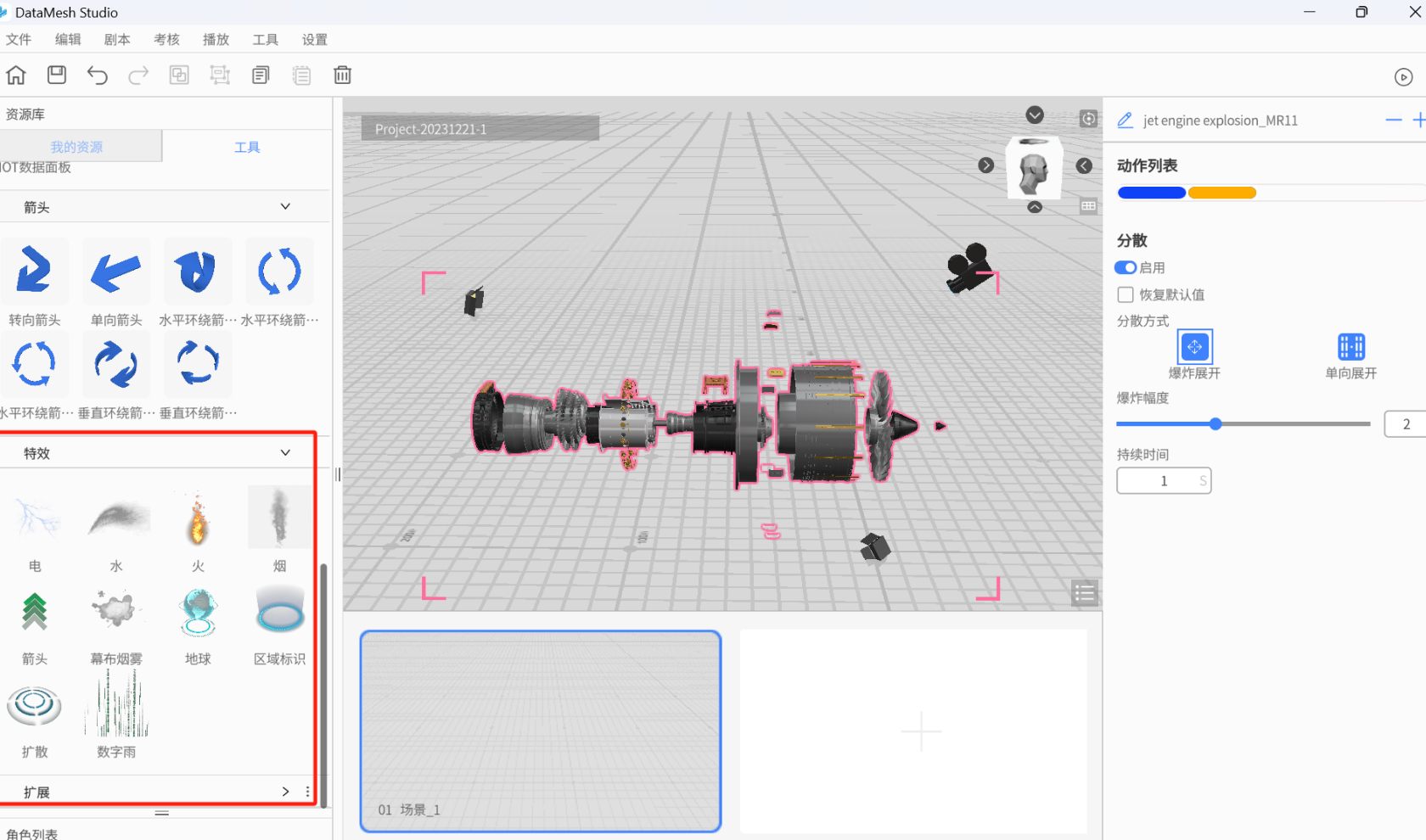
Task: Open the three-dot options next to 扩展
Action: 307,791
